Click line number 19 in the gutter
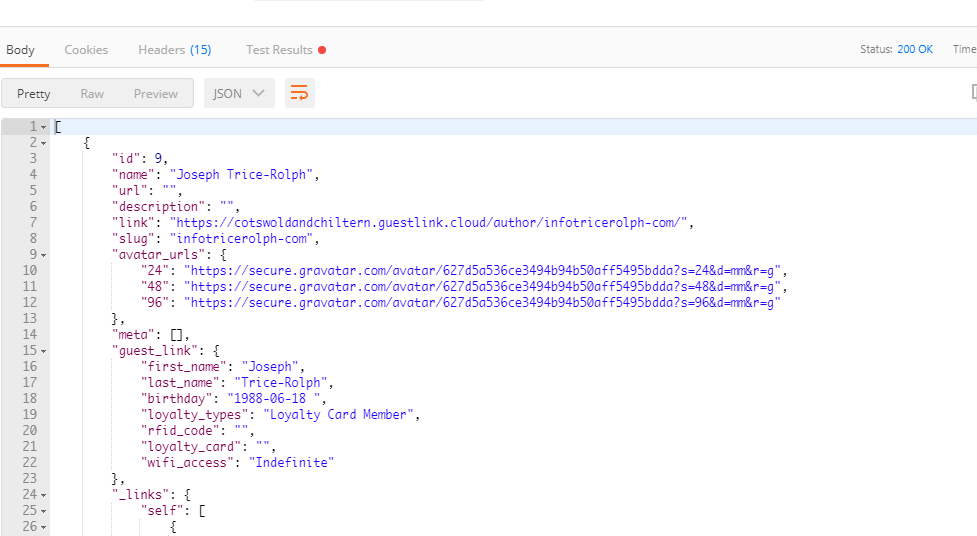 coord(29,414)
